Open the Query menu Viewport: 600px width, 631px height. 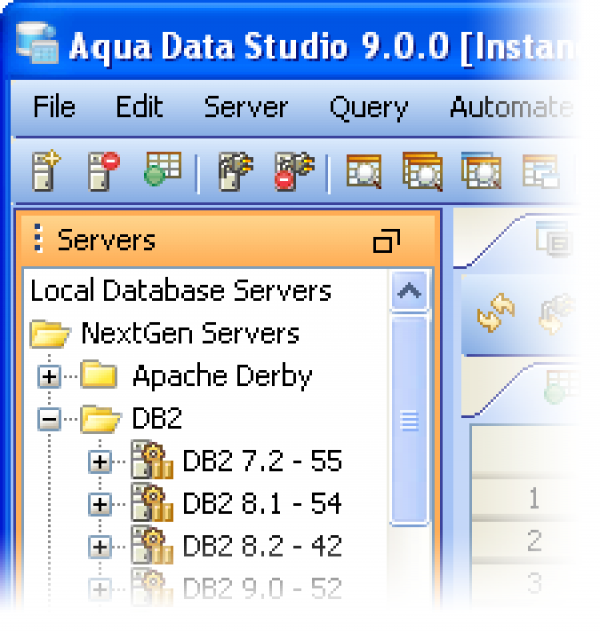pyautogui.click(x=369, y=108)
